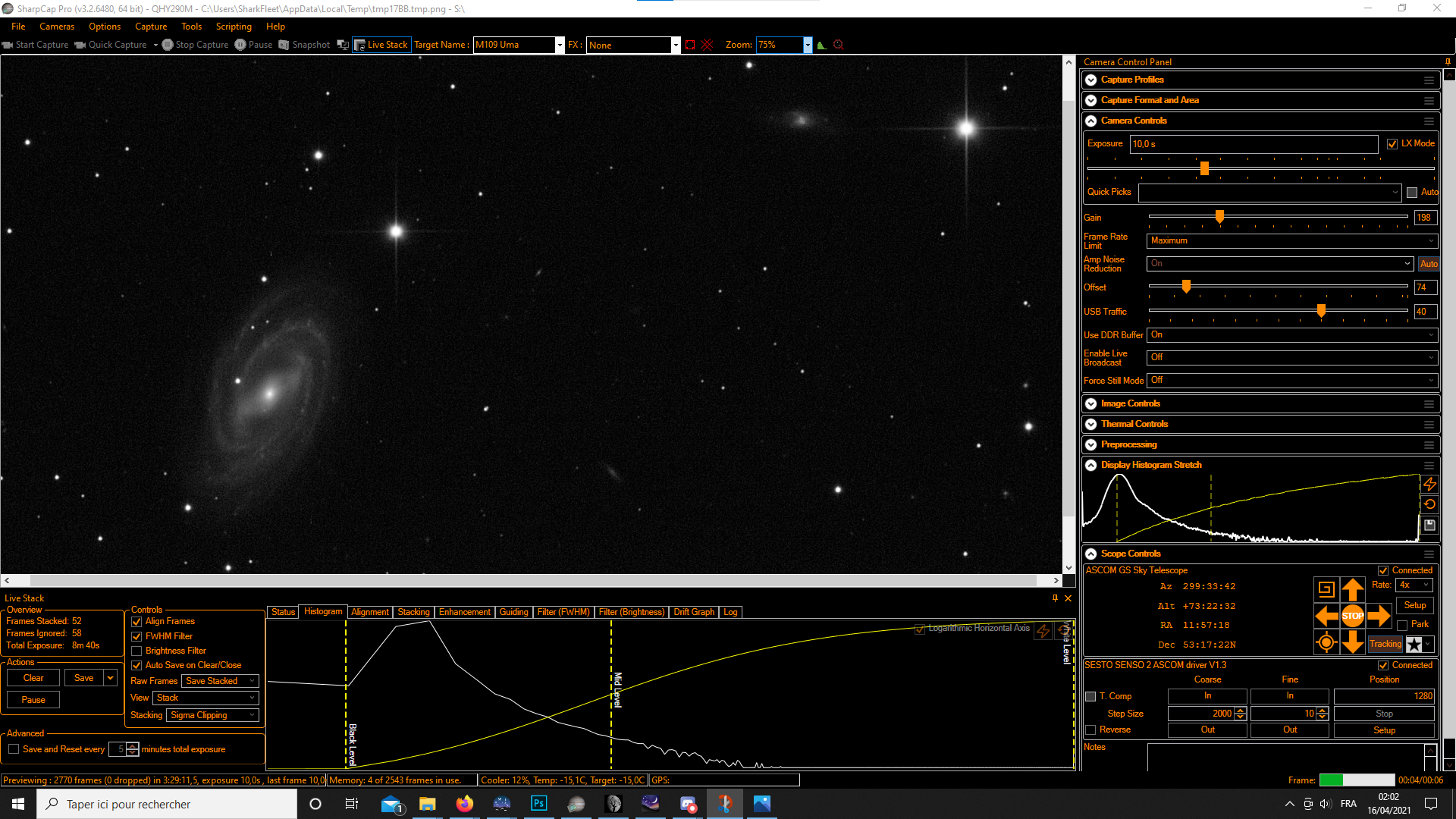Switch to the Enhancement tab

tap(464, 612)
